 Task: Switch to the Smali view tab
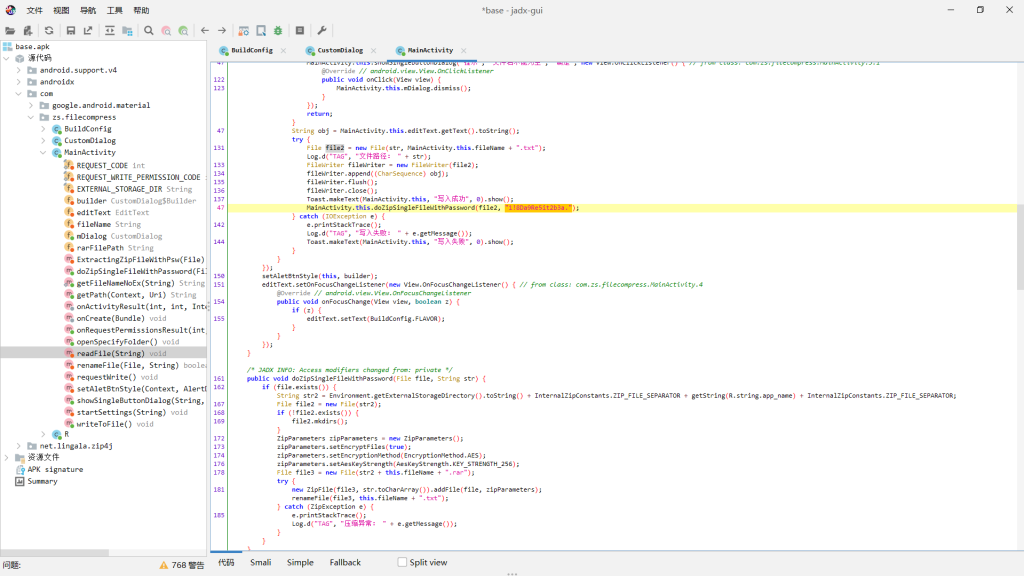pos(261,562)
